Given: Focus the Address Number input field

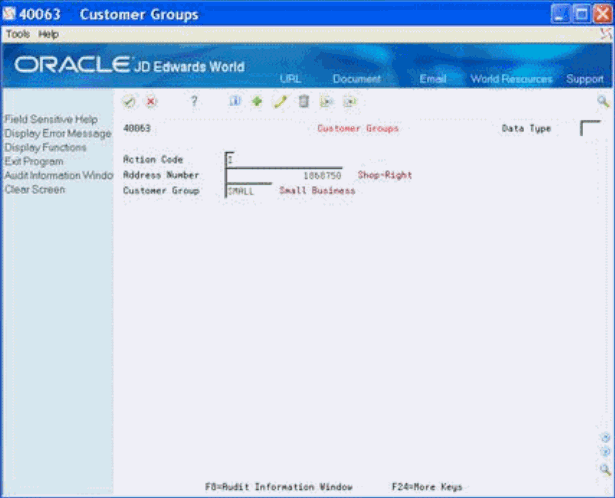Looking at the screenshot, I should pyautogui.click(x=284, y=175).
